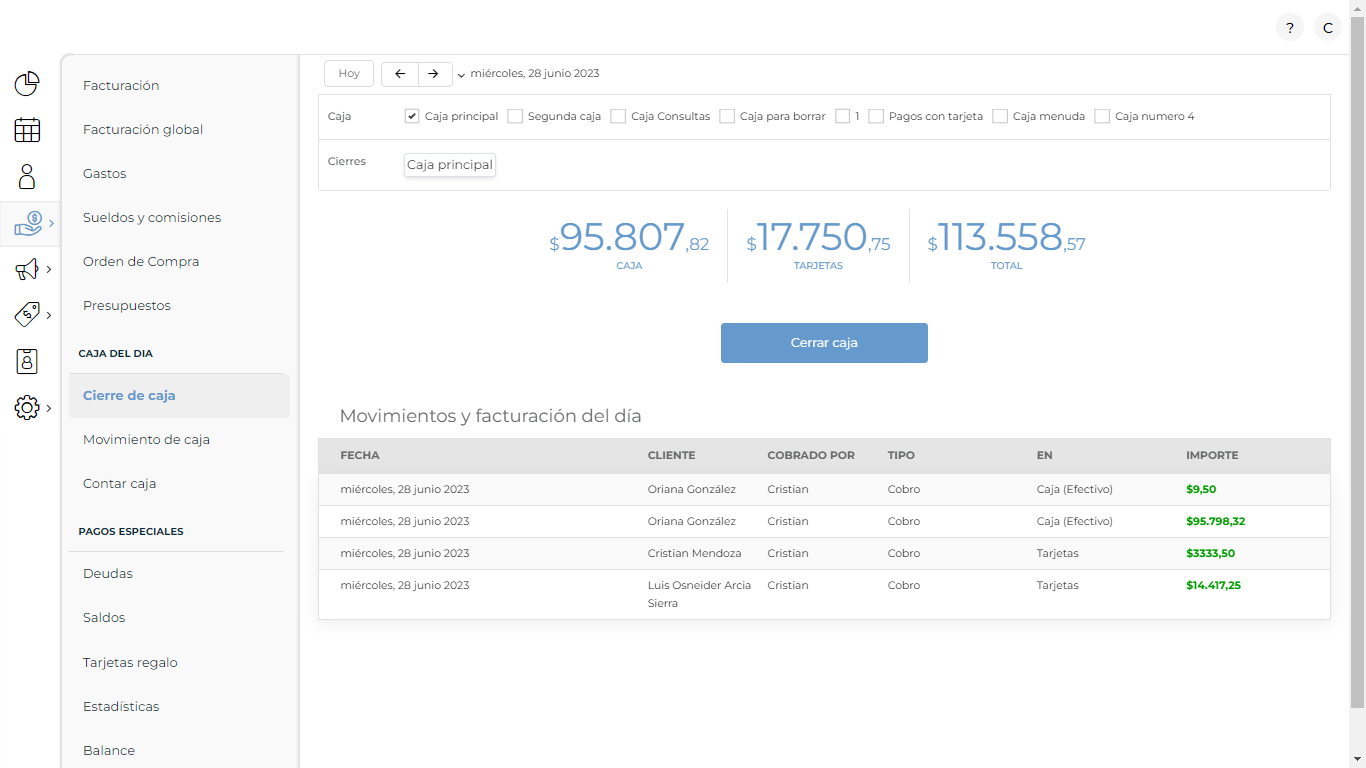The image size is (1366, 768).
Task: Click the $9,50 amount
Action: coord(1201,490)
